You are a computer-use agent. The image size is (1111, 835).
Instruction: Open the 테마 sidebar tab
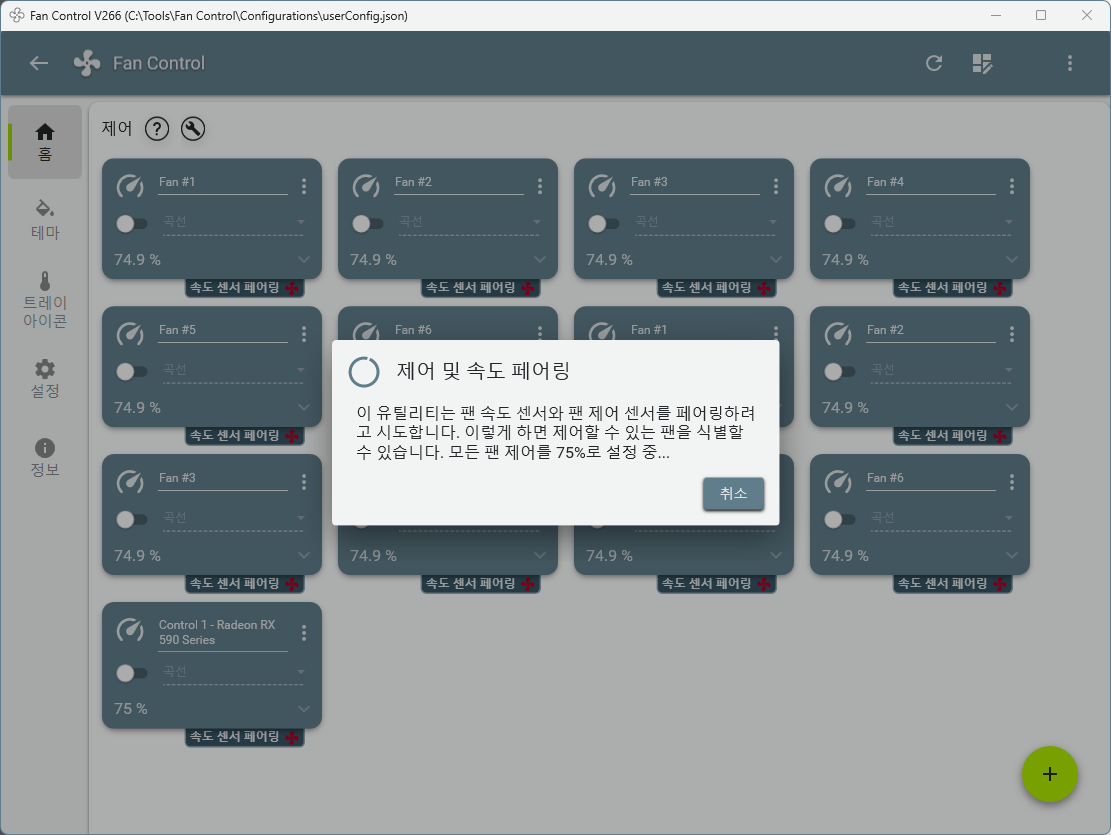pos(45,220)
